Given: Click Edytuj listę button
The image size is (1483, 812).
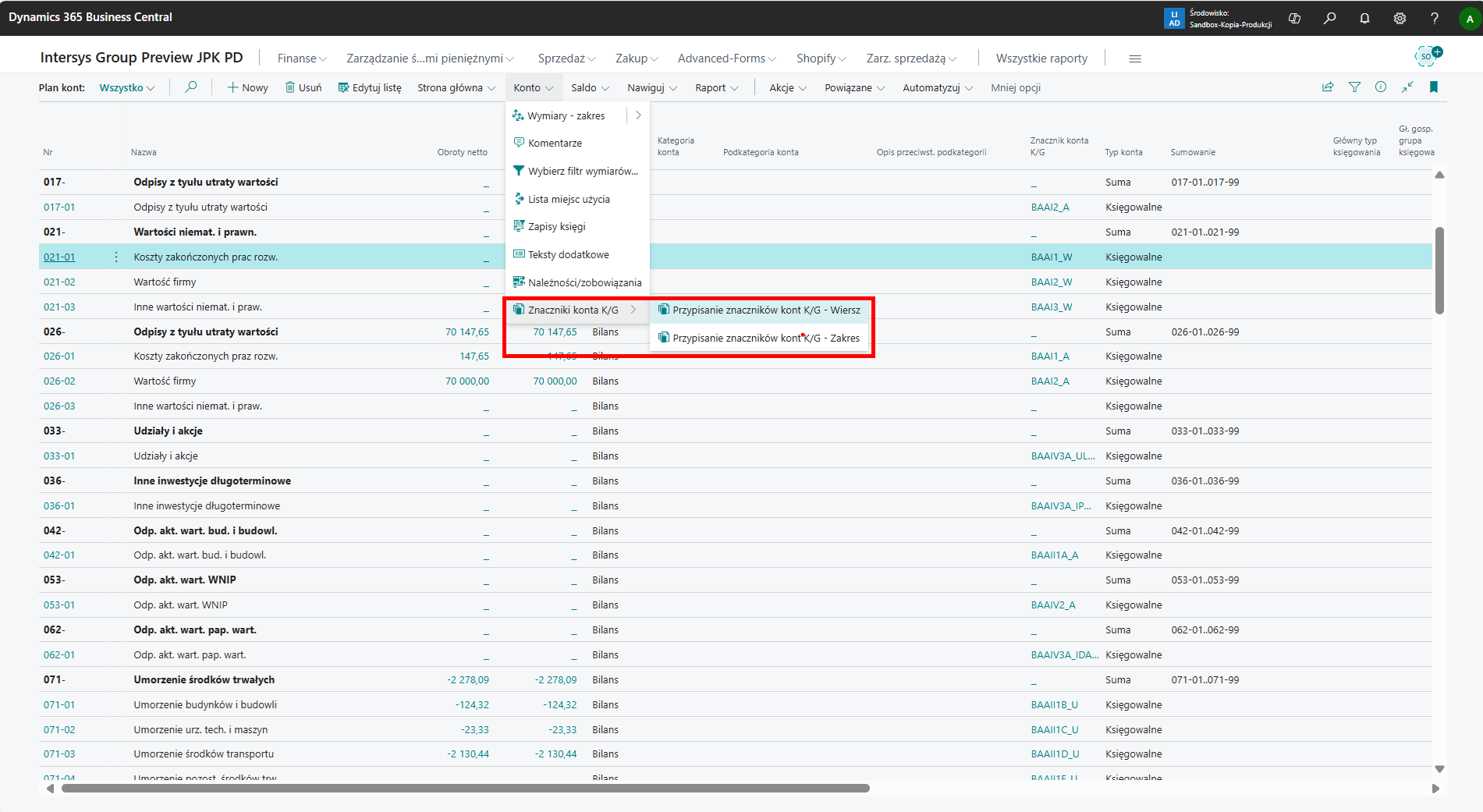Looking at the screenshot, I should coord(370,88).
